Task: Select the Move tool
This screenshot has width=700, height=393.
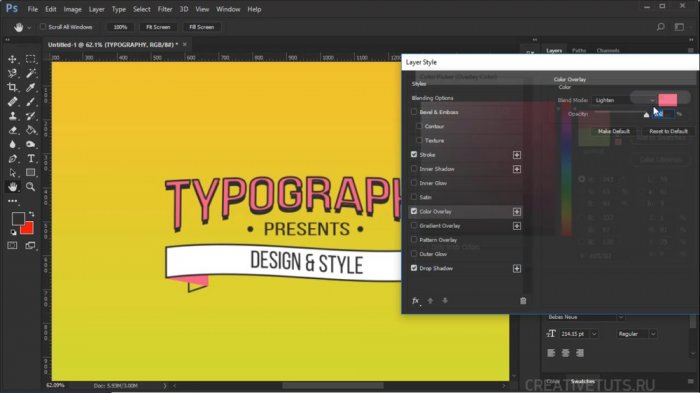Action: click(12, 59)
